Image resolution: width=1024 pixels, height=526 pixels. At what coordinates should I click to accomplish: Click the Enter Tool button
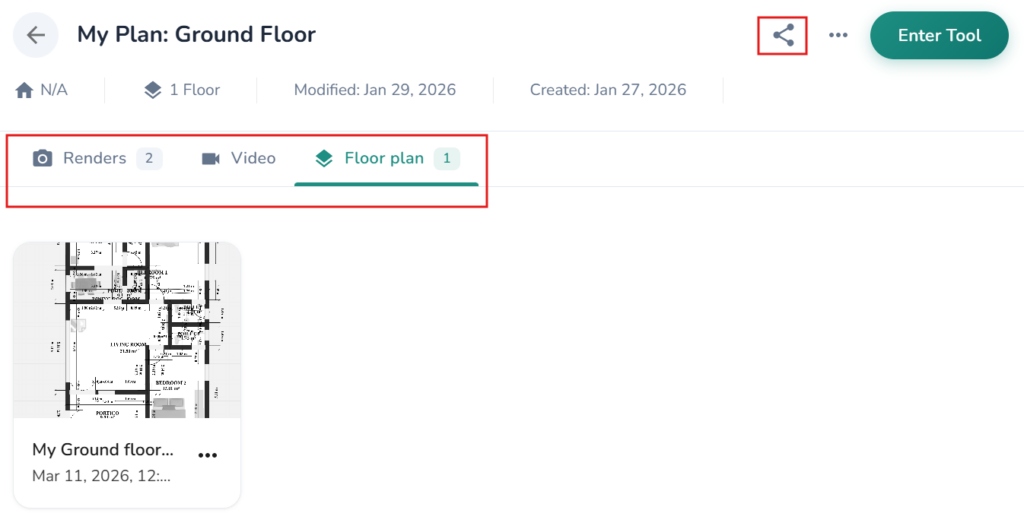[x=938, y=36]
